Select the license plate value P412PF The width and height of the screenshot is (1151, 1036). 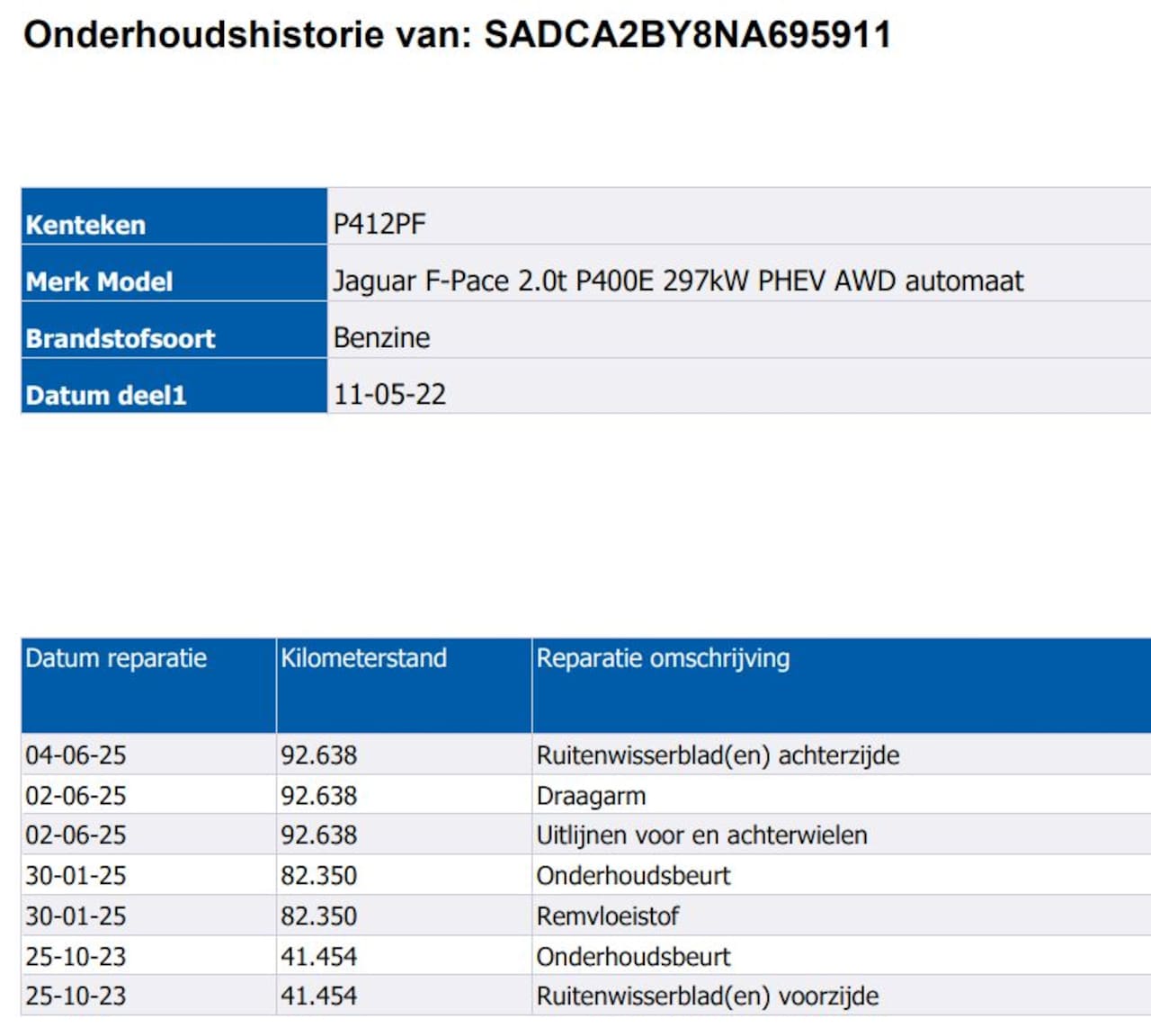click(379, 224)
